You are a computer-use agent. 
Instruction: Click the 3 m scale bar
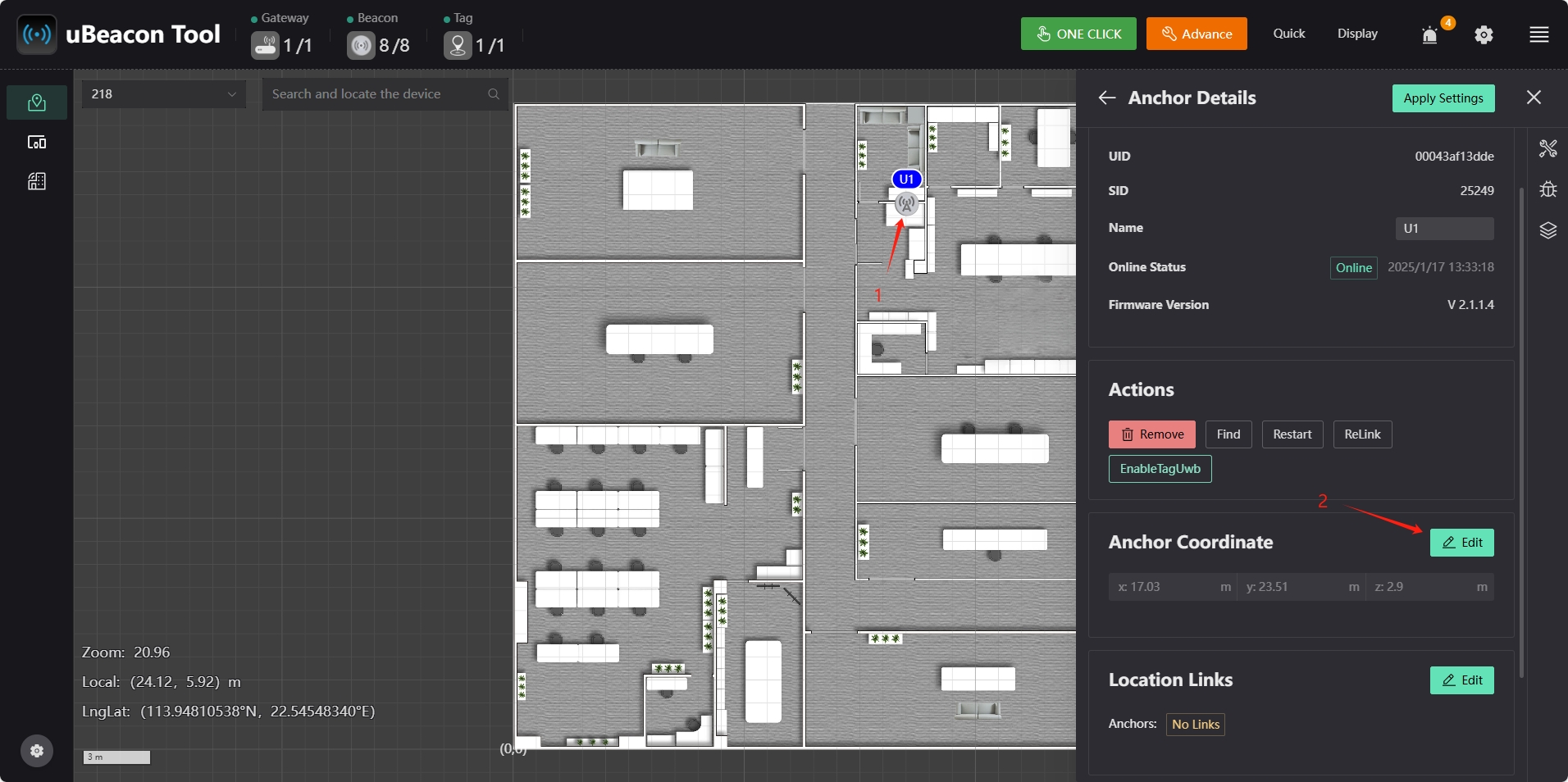click(116, 757)
